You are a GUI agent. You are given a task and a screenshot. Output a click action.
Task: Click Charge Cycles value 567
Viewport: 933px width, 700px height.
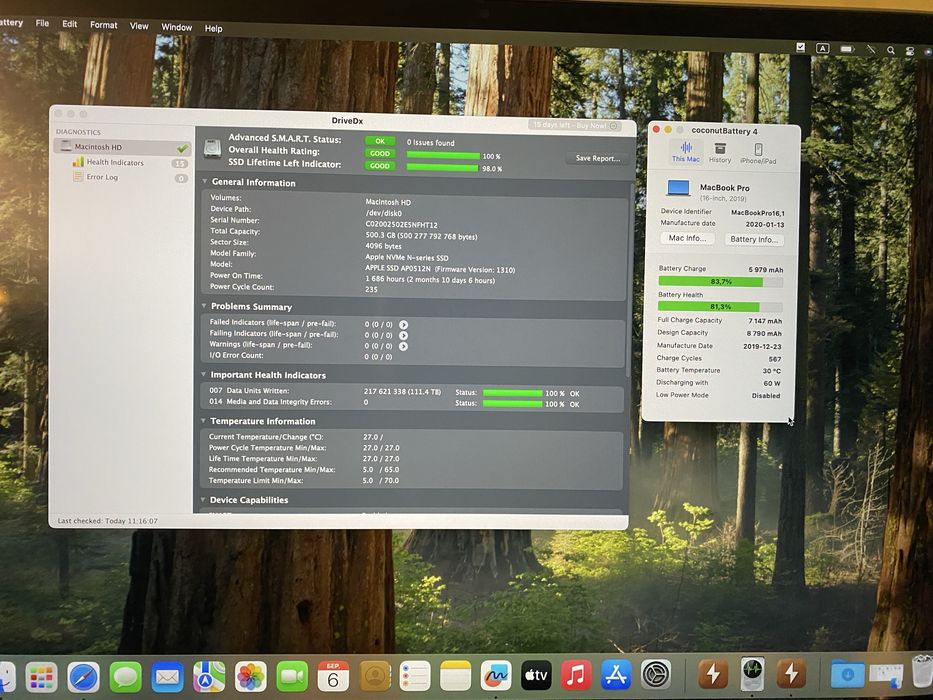pyautogui.click(x=775, y=359)
